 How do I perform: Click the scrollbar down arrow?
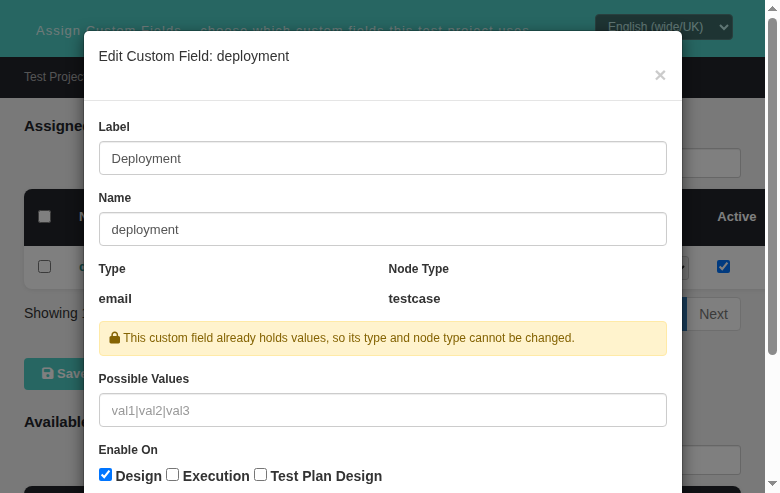(x=772, y=484)
